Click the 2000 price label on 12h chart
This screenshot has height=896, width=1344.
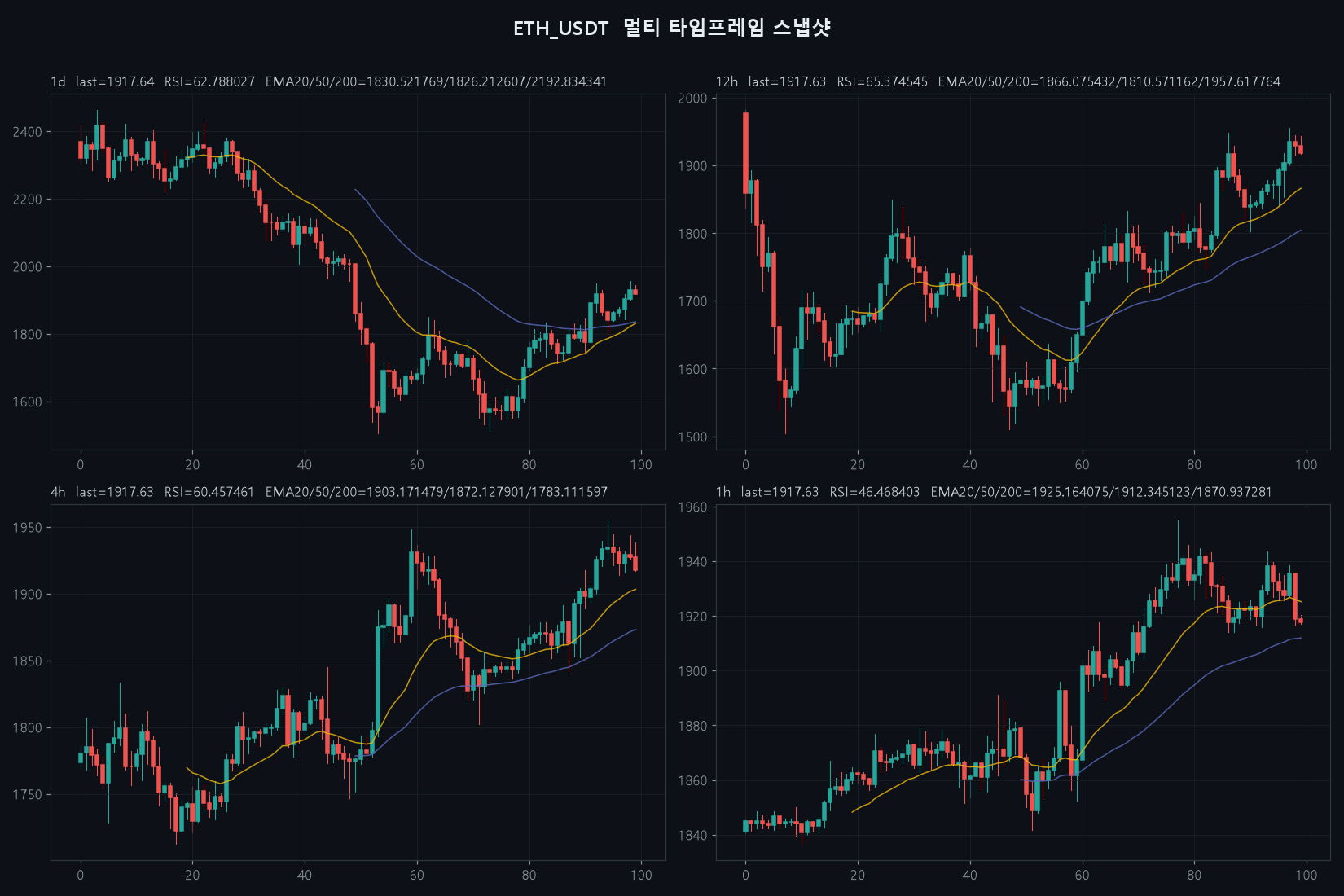pos(692,99)
